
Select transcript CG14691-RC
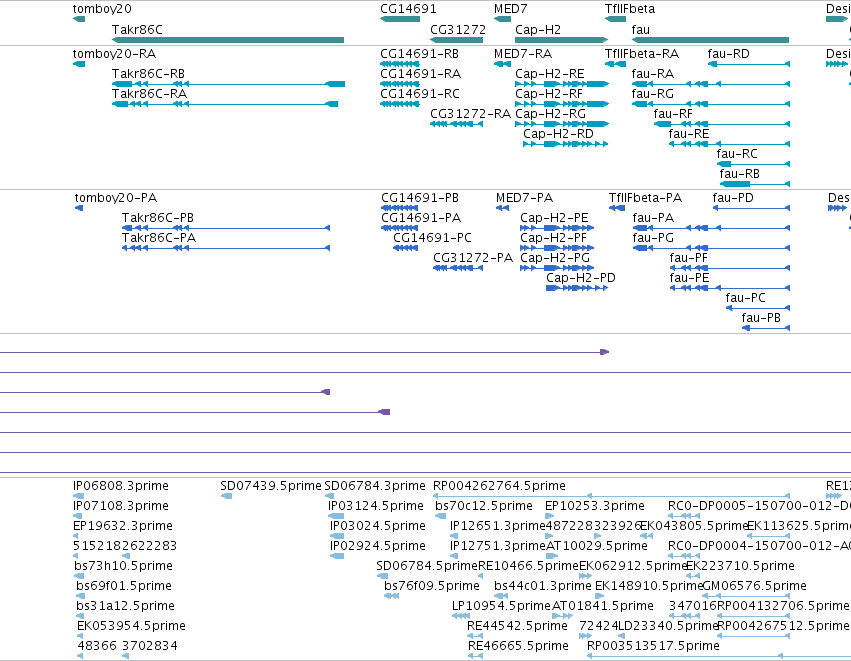tap(399, 104)
